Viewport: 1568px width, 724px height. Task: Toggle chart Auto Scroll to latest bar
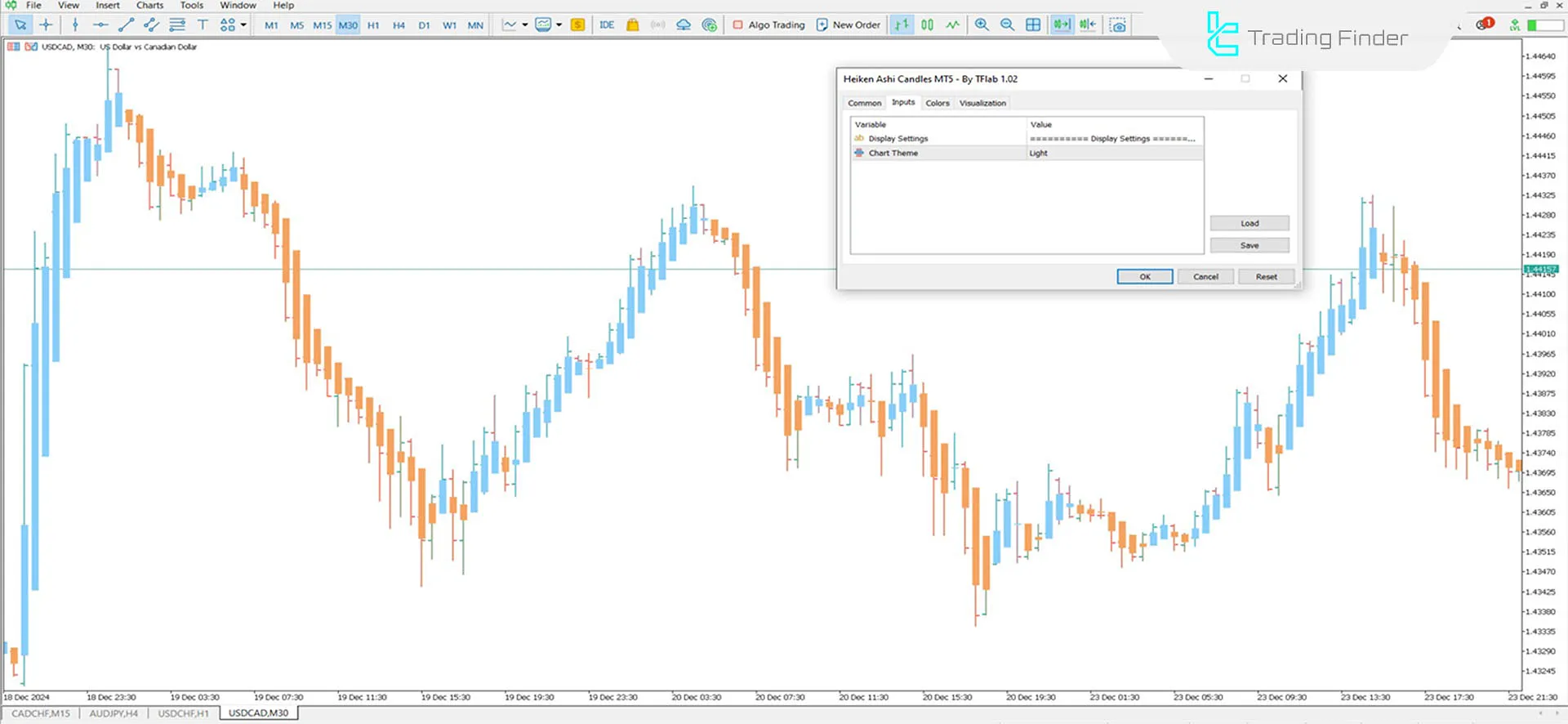click(x=1061, y=25)
